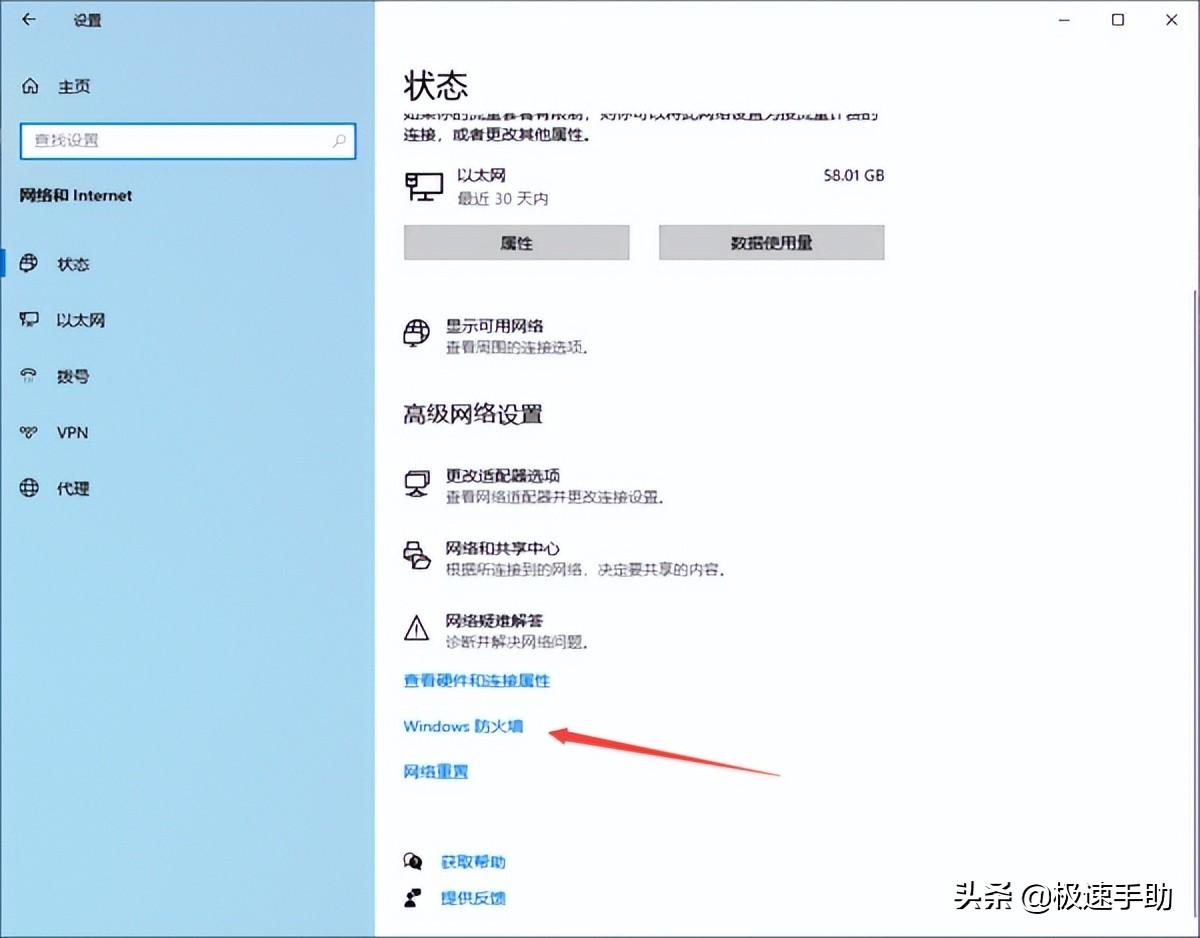Click the back arrow icon

(x=27, y=19)
